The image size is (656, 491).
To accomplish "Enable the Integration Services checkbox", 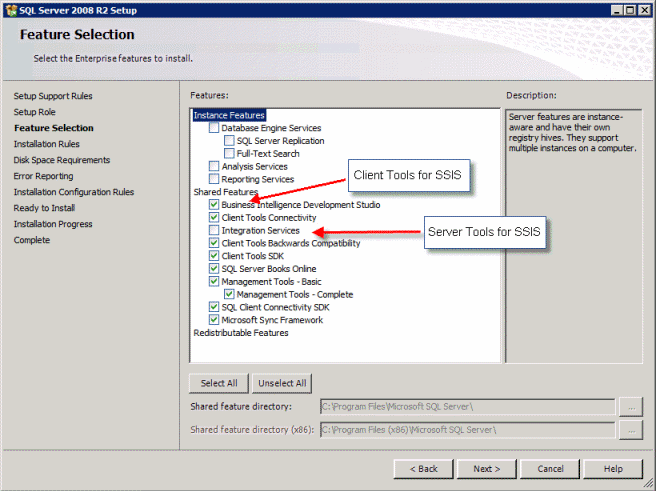I will (214, 230).
